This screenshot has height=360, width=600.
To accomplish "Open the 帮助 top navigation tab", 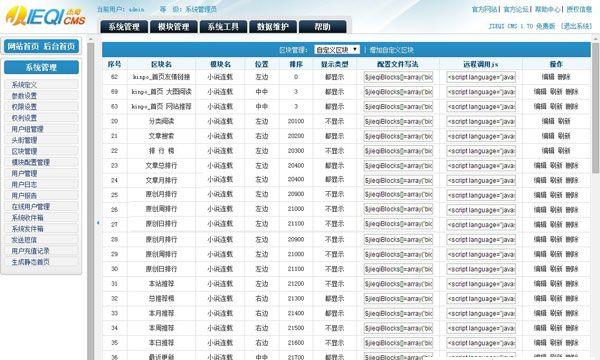I will tap(323, 27).
